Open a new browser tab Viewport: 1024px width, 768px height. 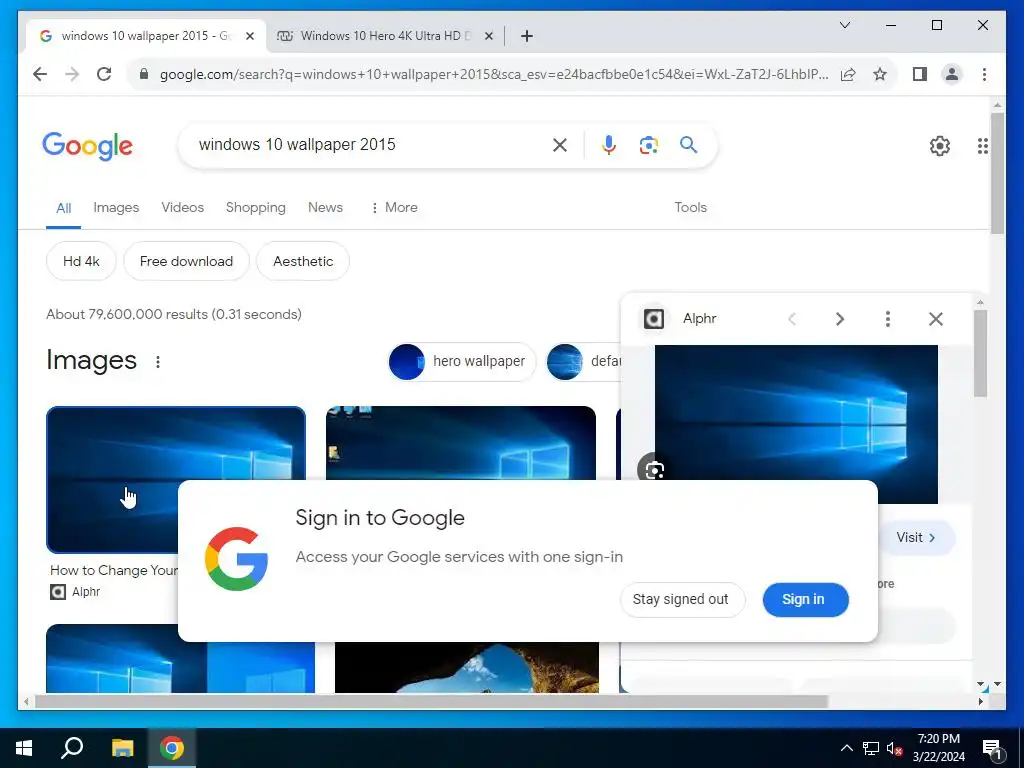(x=527, y=36)
